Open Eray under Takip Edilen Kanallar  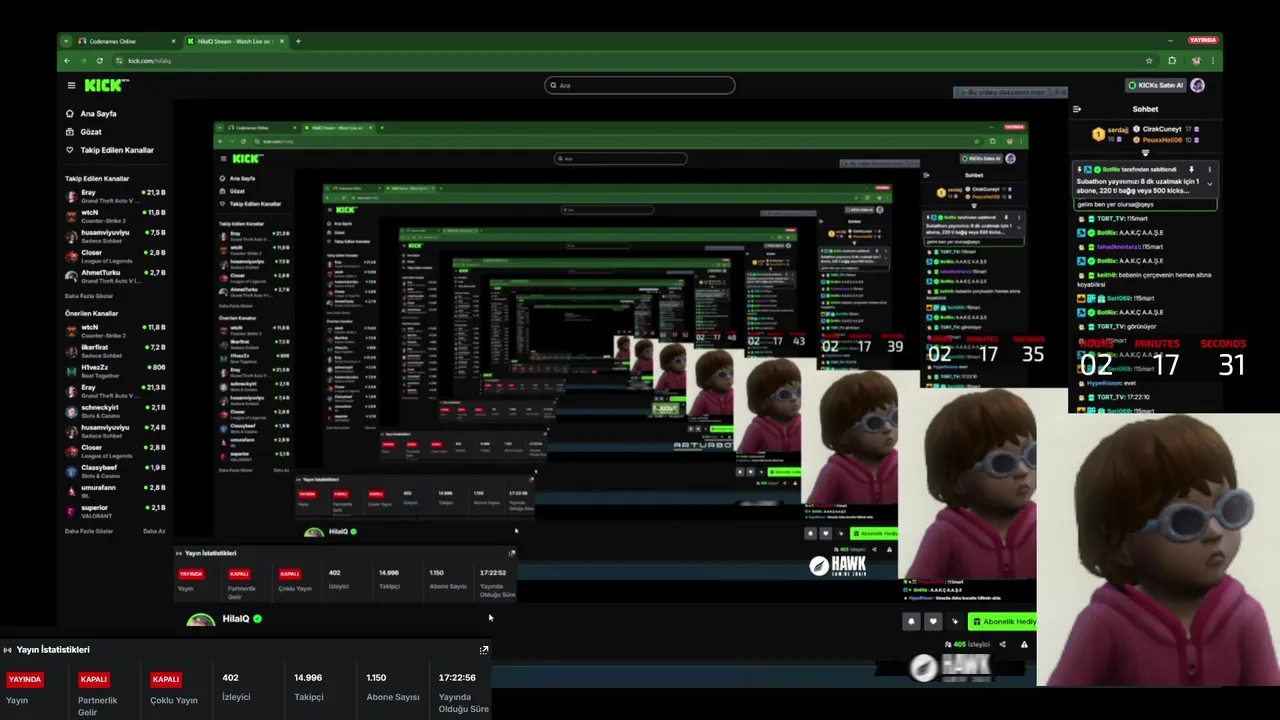tap(115, 195)
